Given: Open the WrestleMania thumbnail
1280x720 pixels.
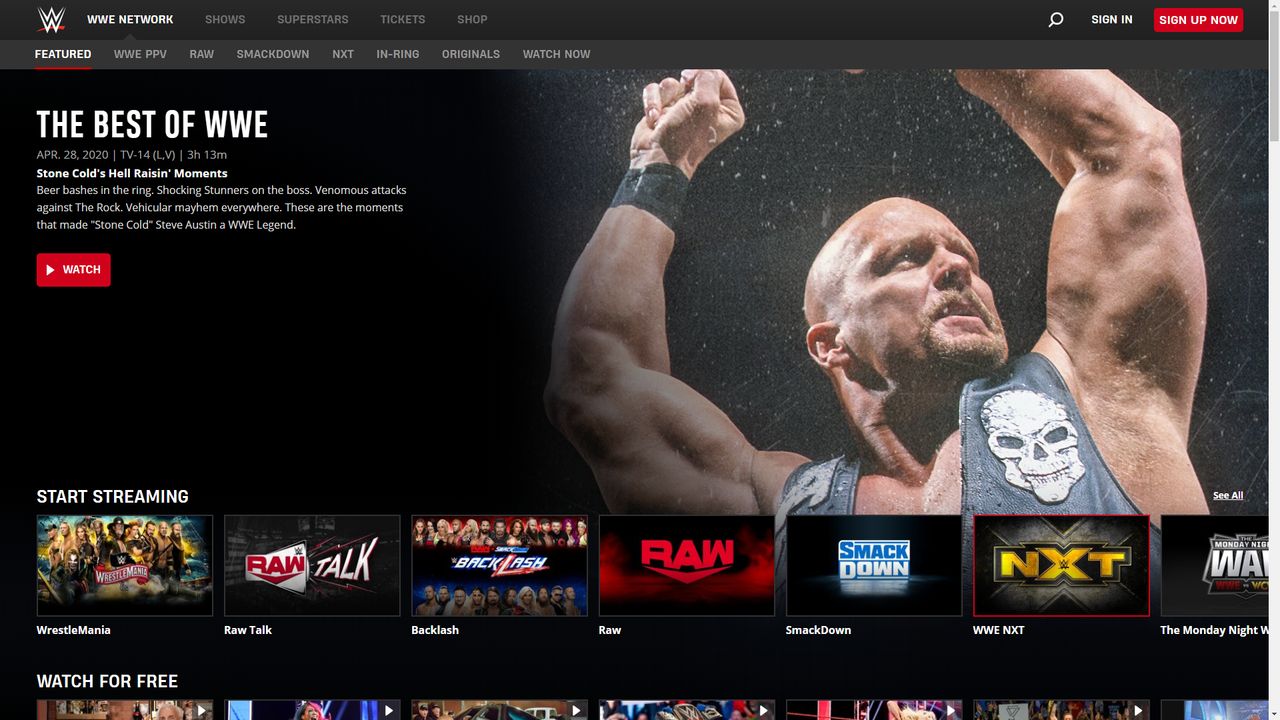Looking at the screenshot, I should click(x=125, y=565).
